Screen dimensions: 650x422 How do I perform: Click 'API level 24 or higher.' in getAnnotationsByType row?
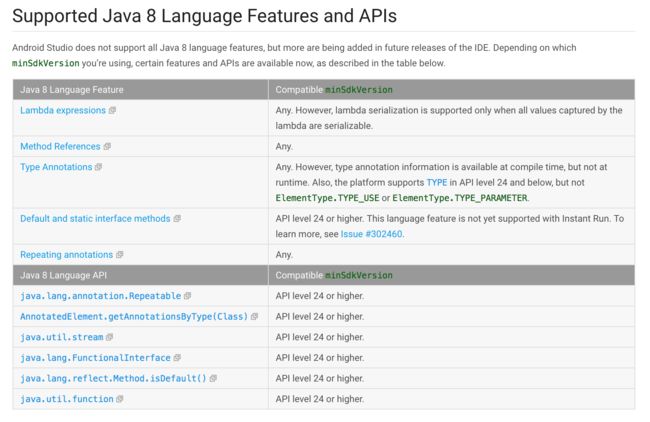tap(320, 317)
